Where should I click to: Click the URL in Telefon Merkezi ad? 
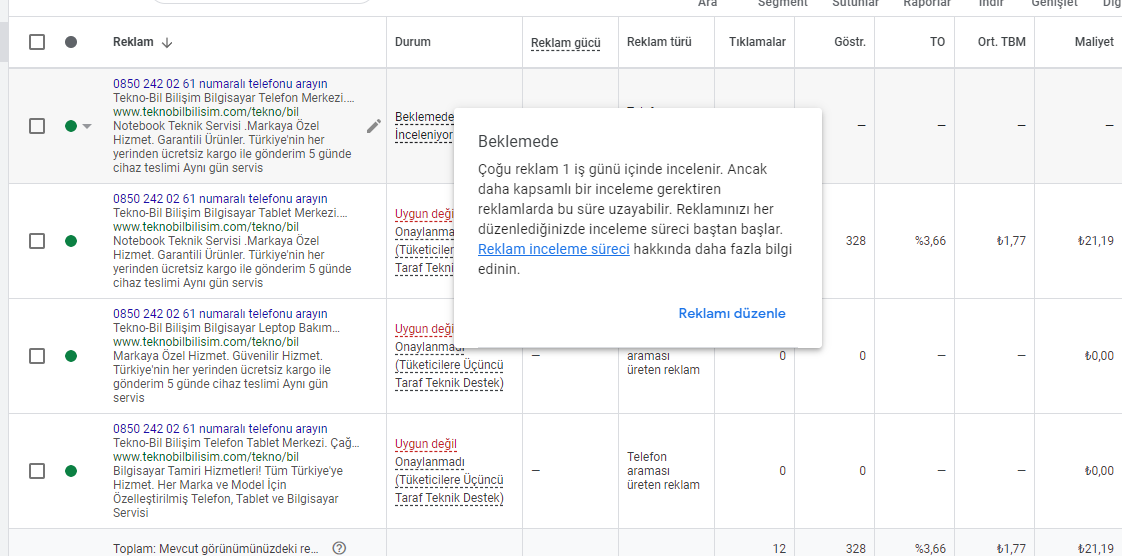[206, 112]
